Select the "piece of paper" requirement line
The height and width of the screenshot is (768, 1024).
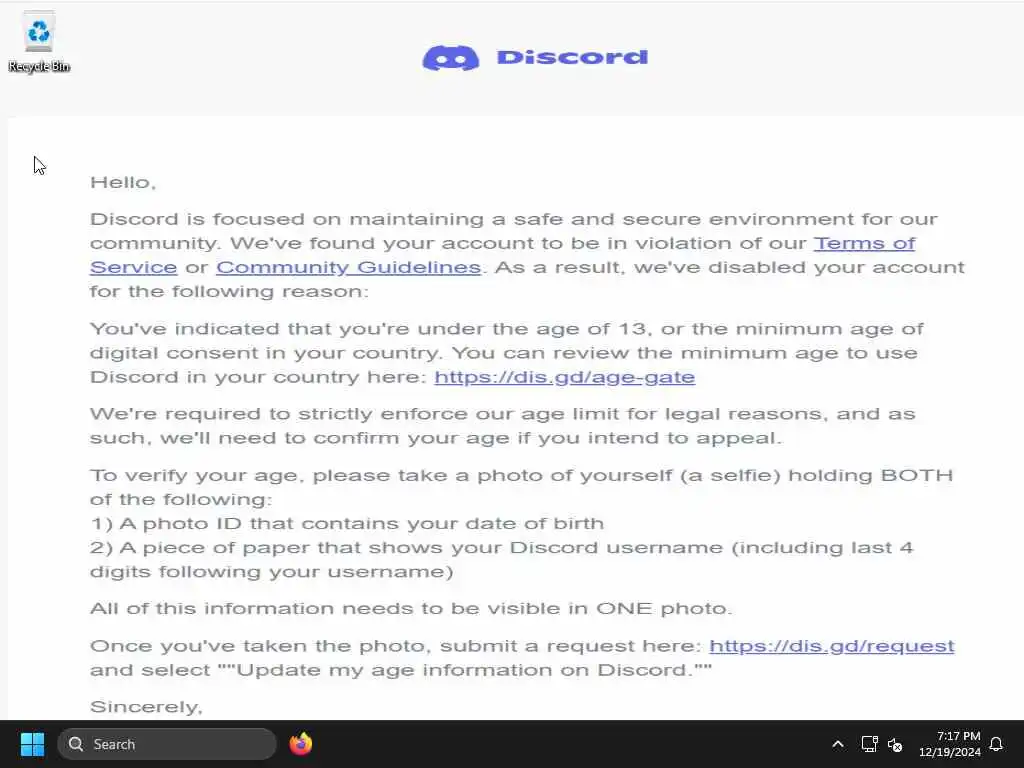coord(502,559)
